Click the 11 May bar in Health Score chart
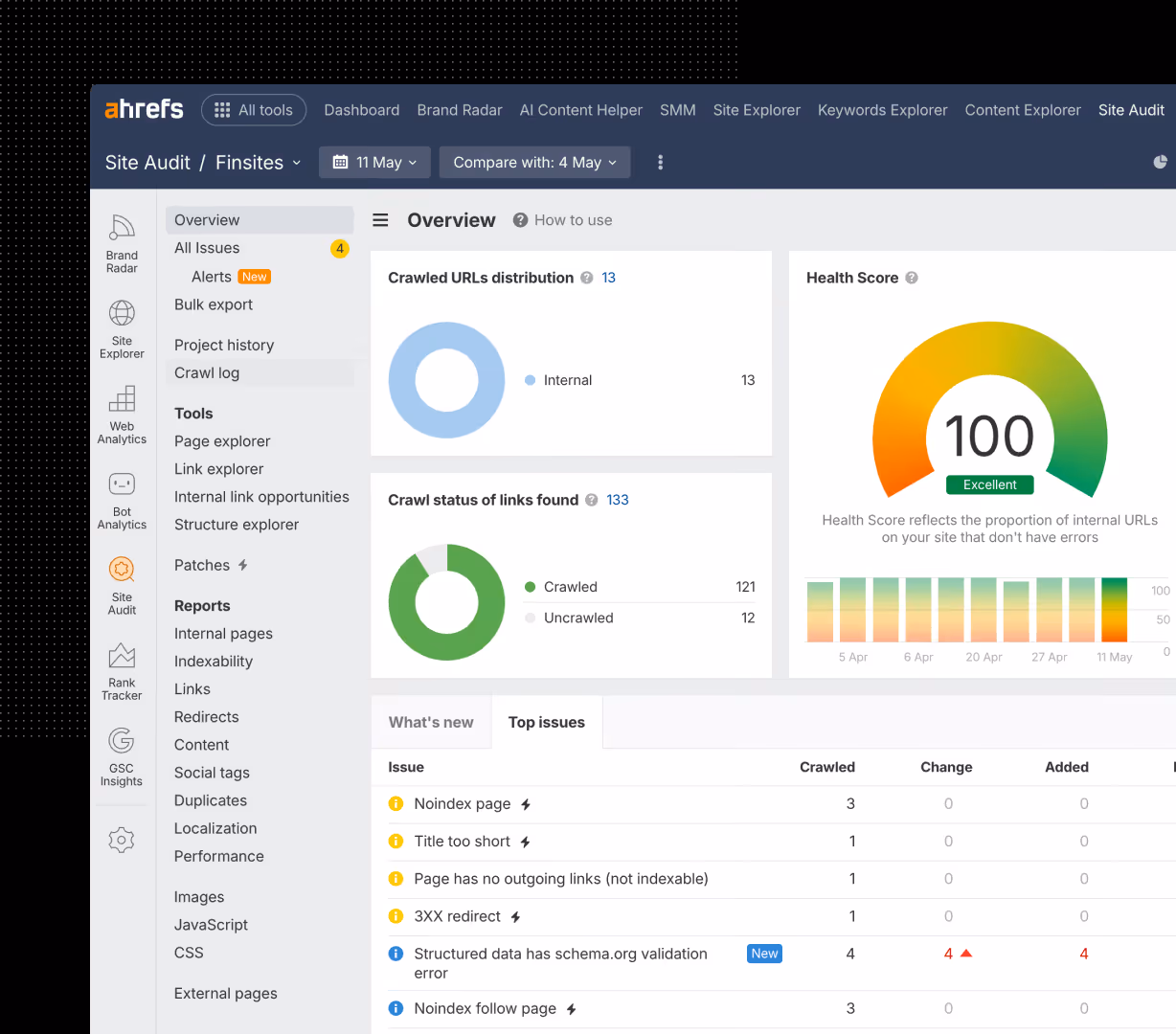The width and height of the screenshot is (1176, 1034). (x=1114, y=609)
